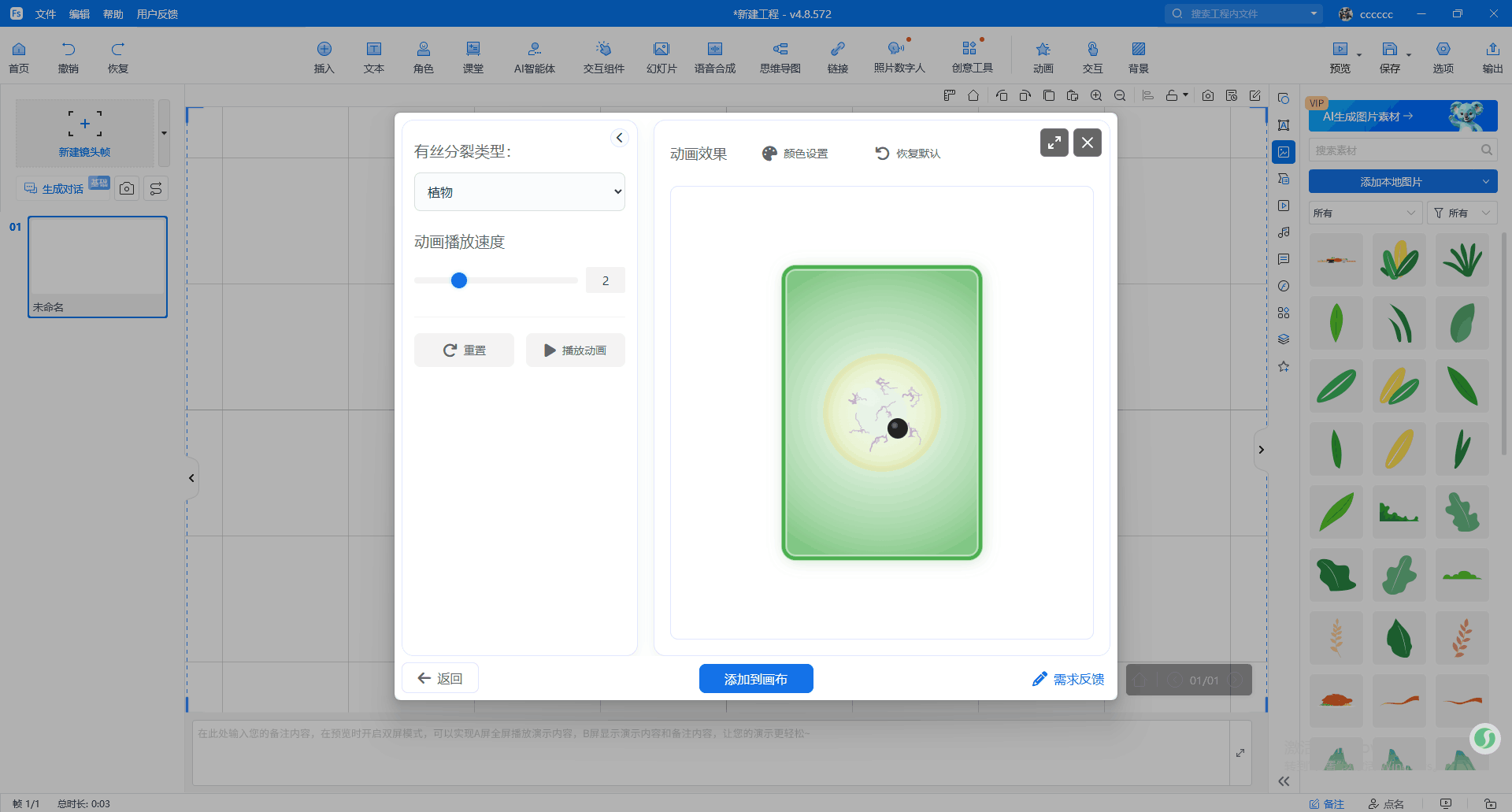Click the 颜色设置 palette icon
Screen dimensions: 1512x812
click(x=769, y=154)
